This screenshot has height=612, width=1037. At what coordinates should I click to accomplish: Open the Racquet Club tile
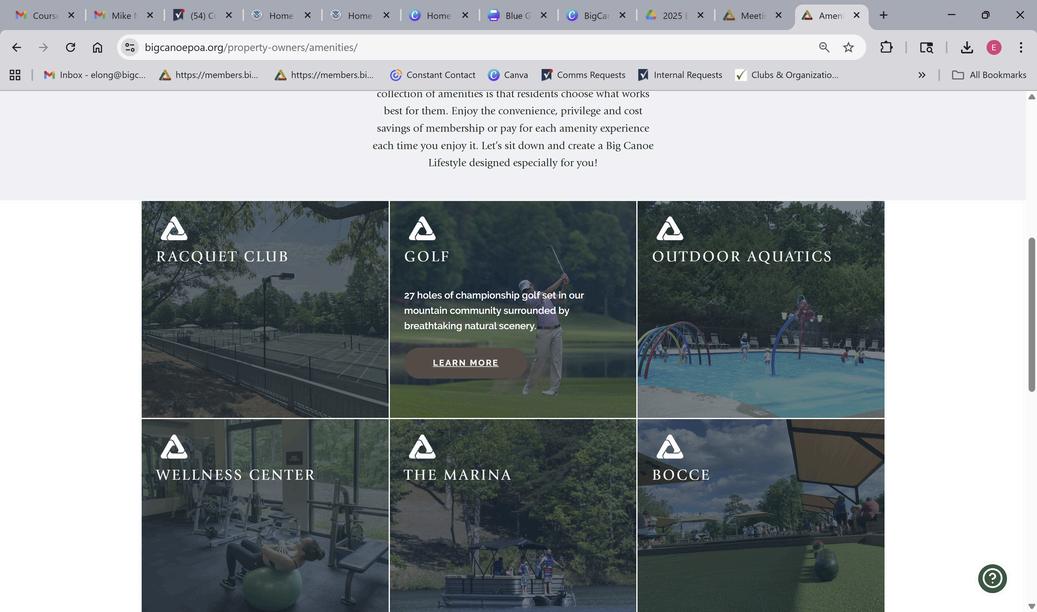tap(265, 309)
